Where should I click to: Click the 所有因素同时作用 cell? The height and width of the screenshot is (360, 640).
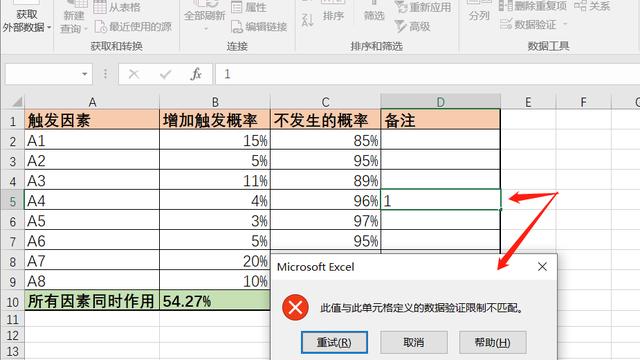click(x=92, y=301)
